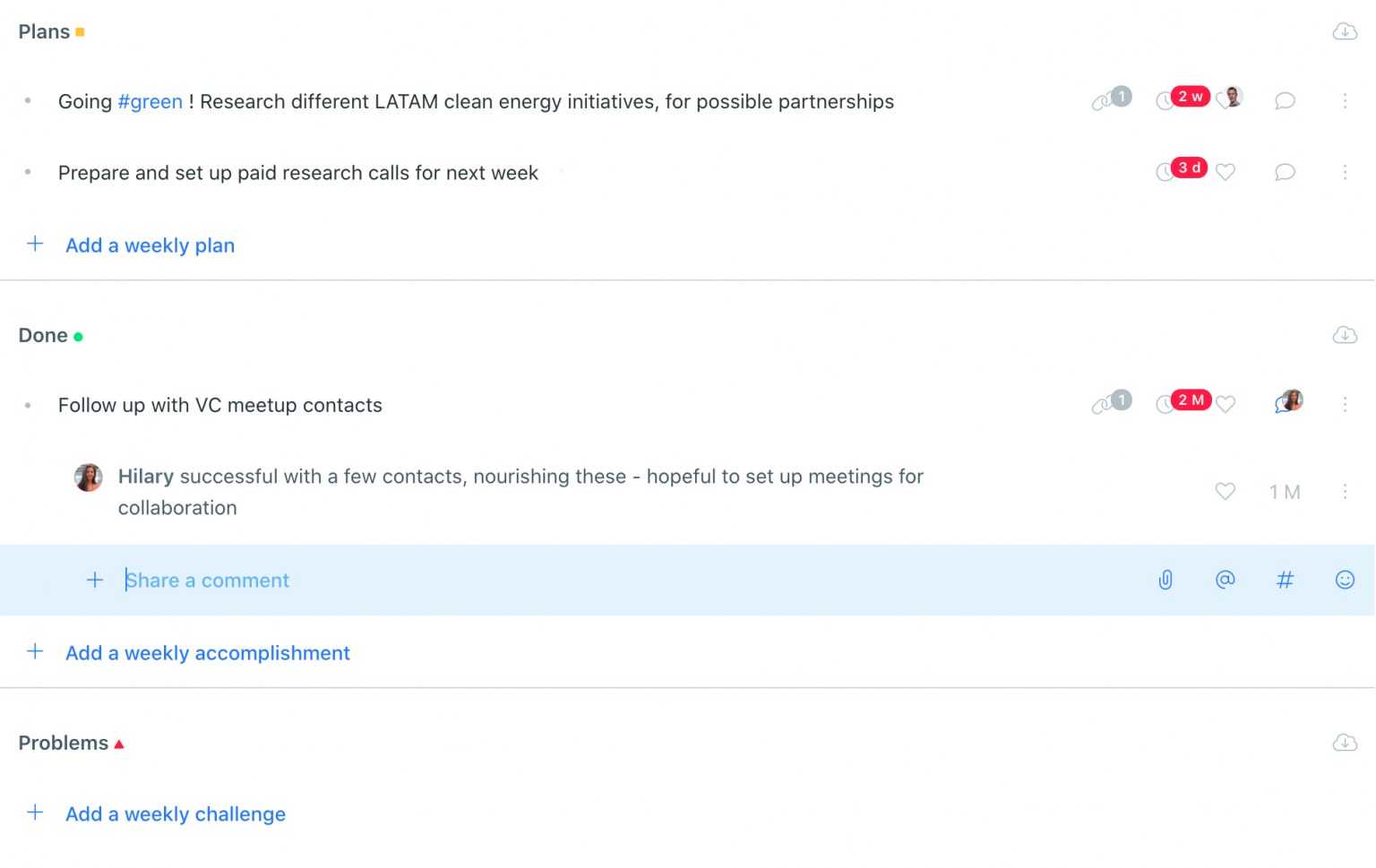Export the Plans section

pyautogui.click(x=1345, y=31)
